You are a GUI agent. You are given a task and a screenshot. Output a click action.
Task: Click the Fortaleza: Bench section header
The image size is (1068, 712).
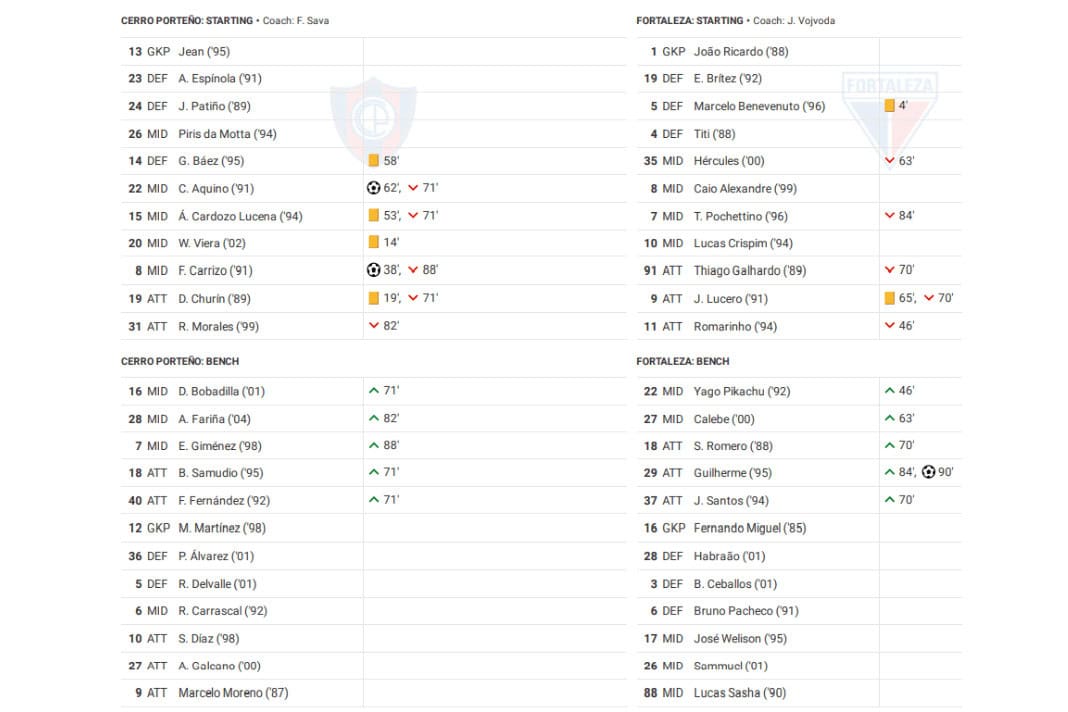pyautogui.click(x=684, y=361)
